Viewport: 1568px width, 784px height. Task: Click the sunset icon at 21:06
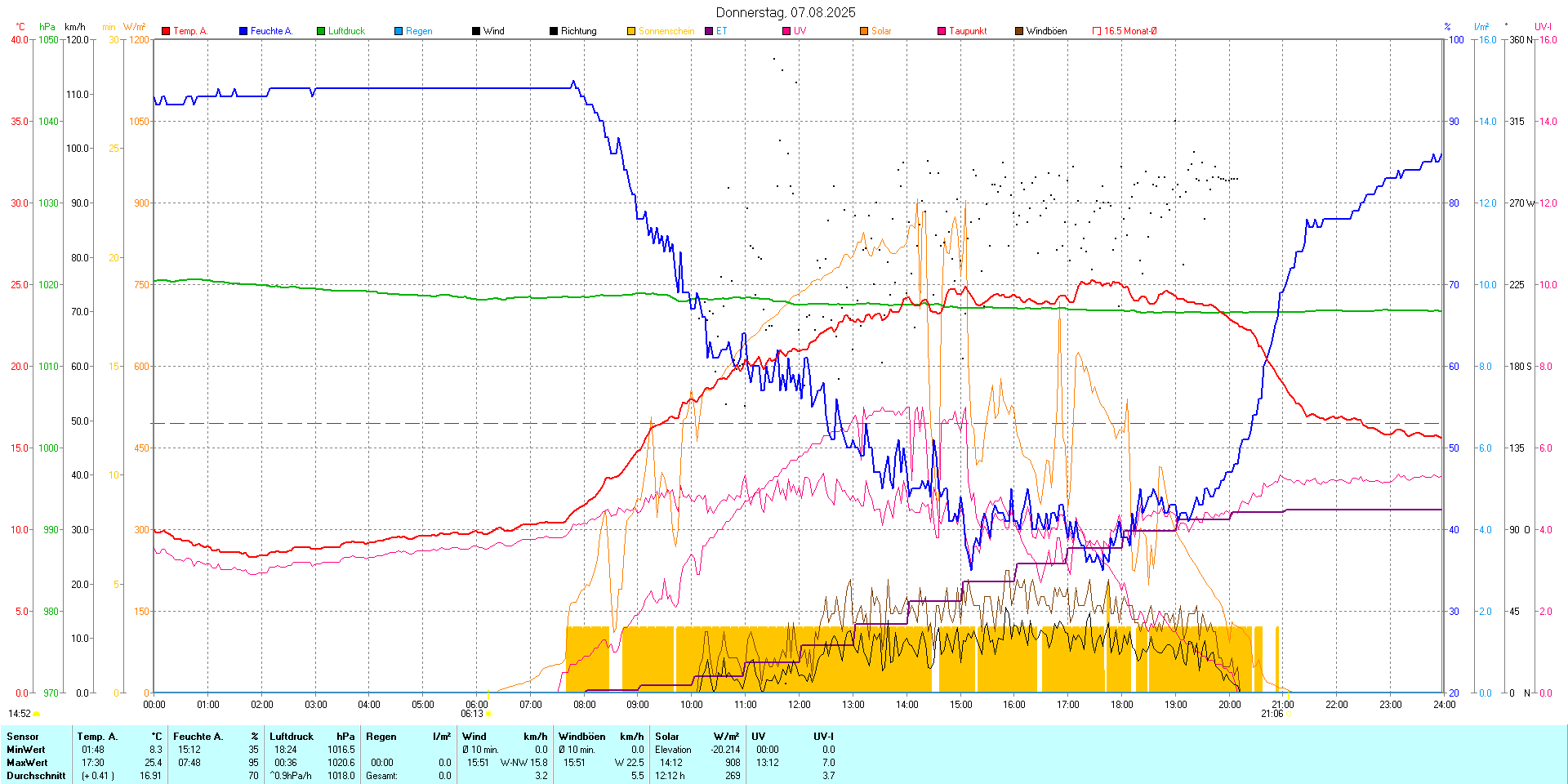[1289, 714]
